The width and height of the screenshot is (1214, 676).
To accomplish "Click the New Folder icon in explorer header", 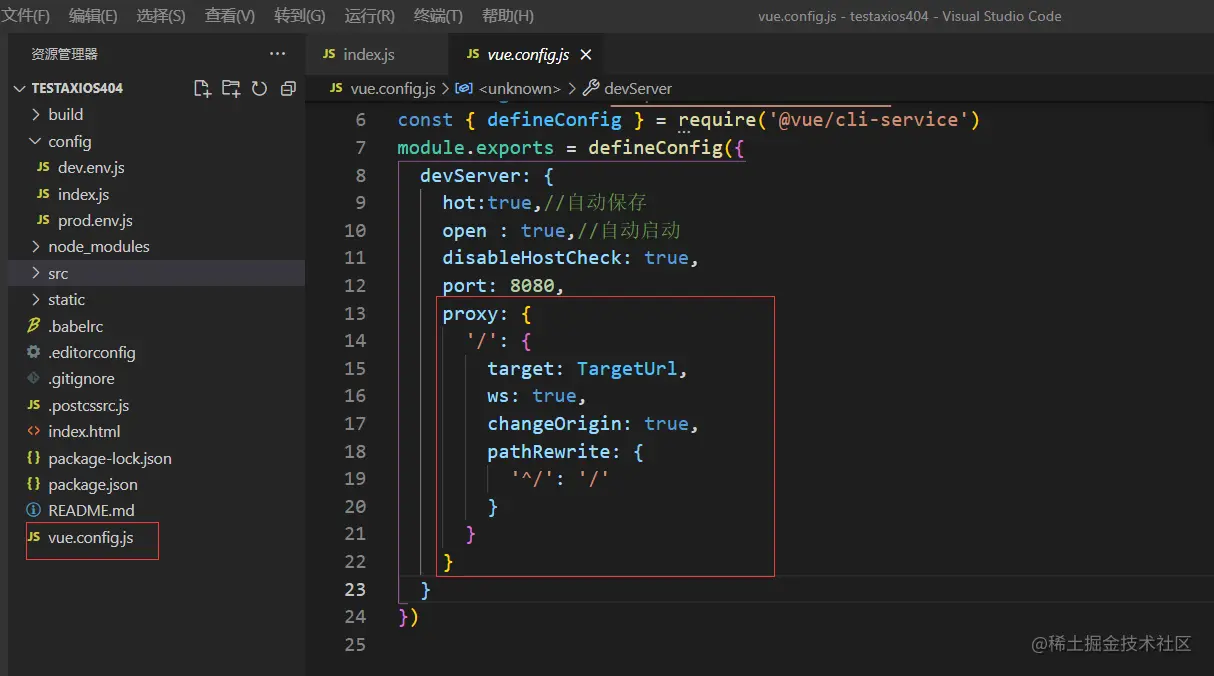I will coord(231,88).
